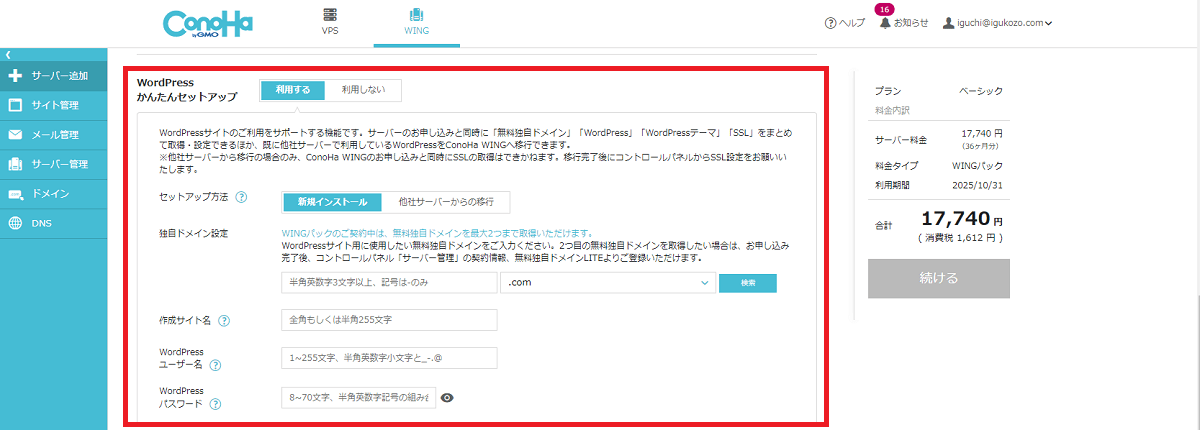Click the 続ける continue button
This screenshot has width=1200, height=430.
click(x=938, y=278)
